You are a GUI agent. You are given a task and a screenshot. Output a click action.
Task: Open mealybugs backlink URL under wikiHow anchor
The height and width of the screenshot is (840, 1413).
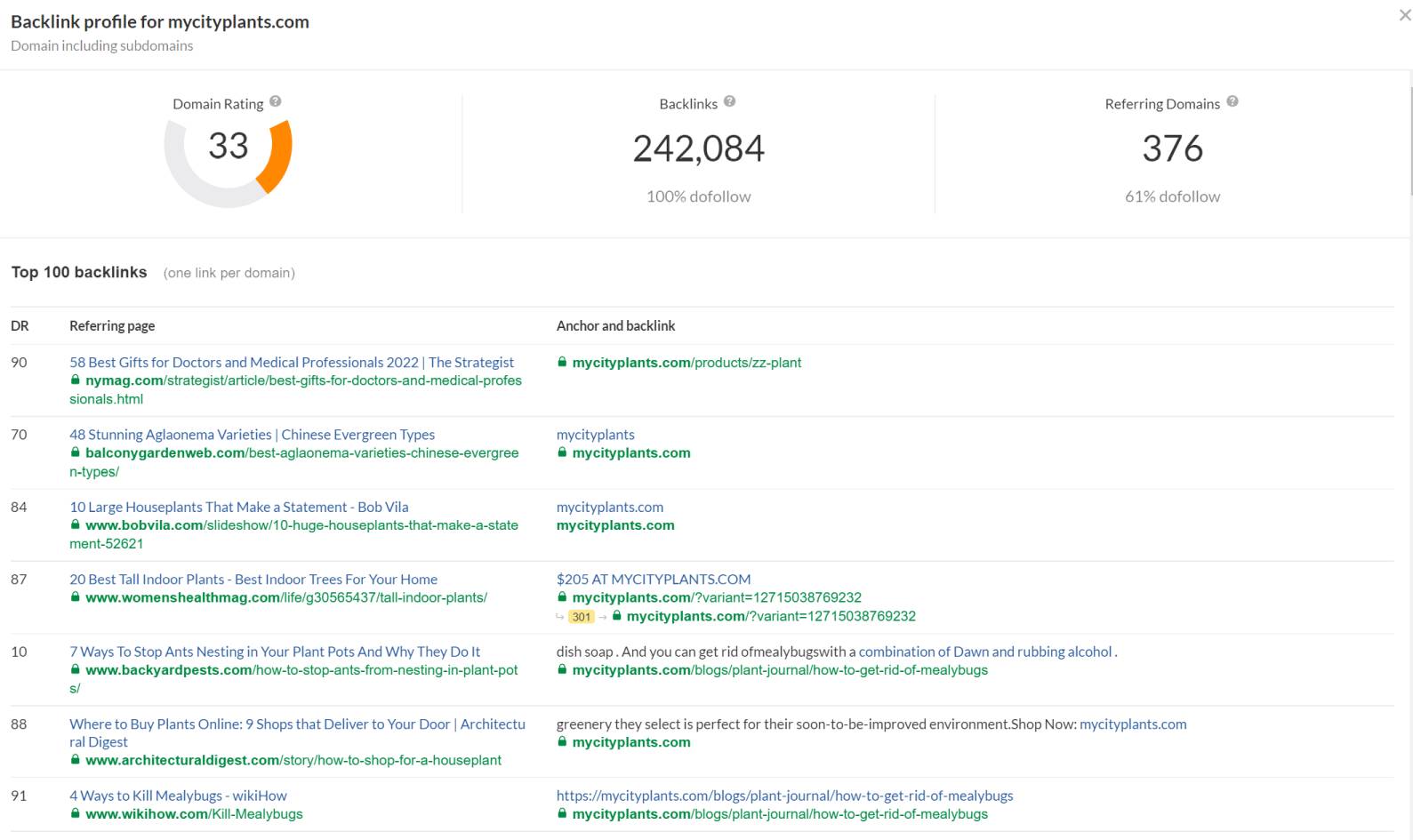point(780,814)
